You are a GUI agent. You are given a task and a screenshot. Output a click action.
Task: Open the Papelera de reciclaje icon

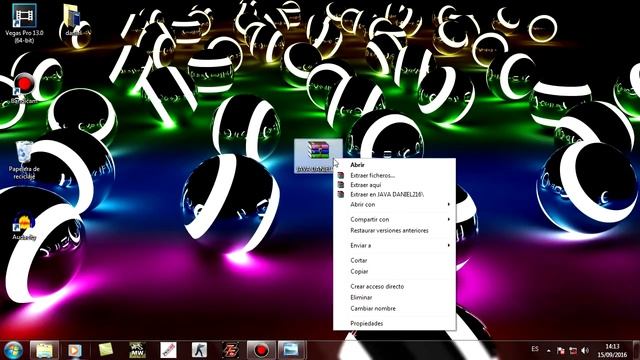pos(24,160)
